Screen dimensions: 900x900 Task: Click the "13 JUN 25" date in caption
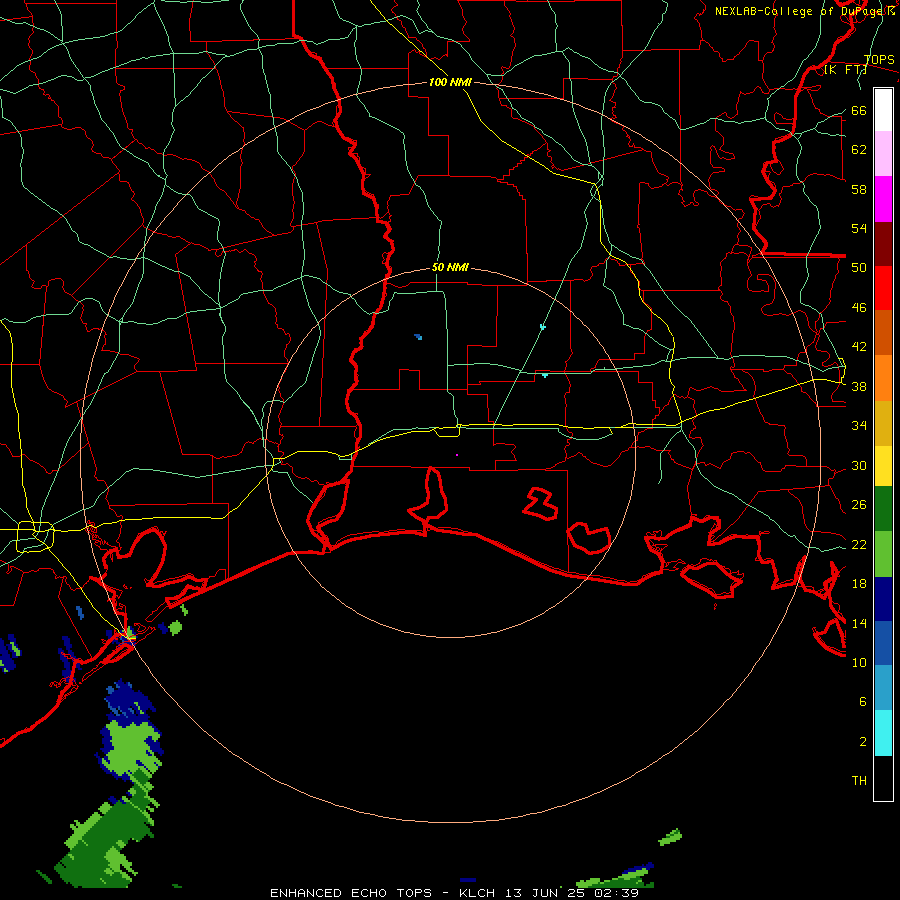coord(544,893)
